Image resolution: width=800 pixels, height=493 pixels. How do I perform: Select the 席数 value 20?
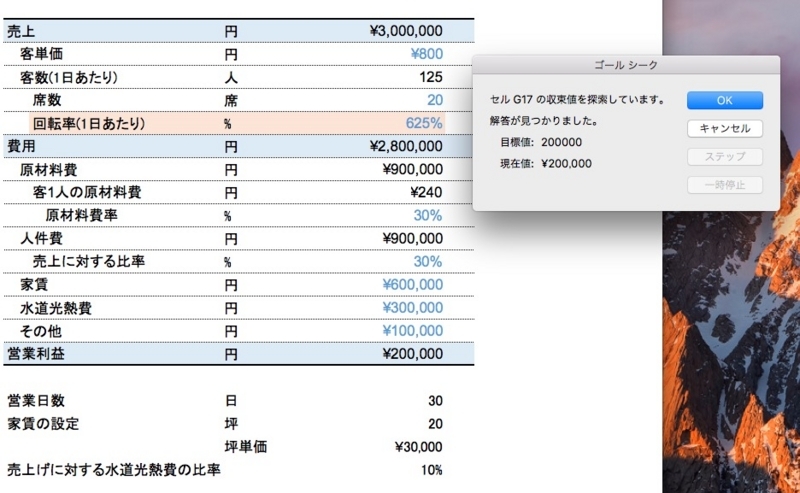pyautogui.click(x=435, y=100)
